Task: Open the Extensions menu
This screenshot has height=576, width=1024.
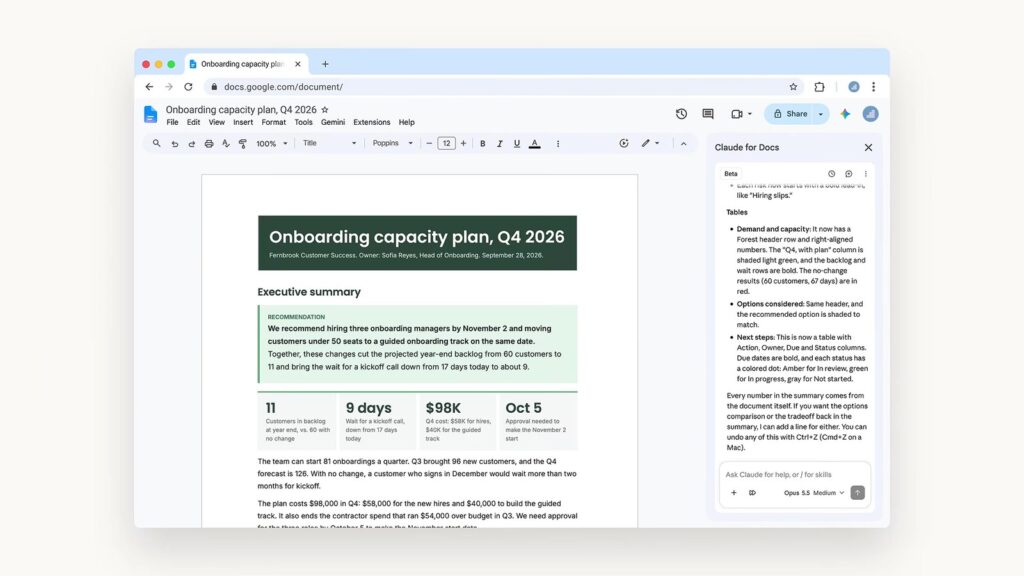Action: click(372, 122)
